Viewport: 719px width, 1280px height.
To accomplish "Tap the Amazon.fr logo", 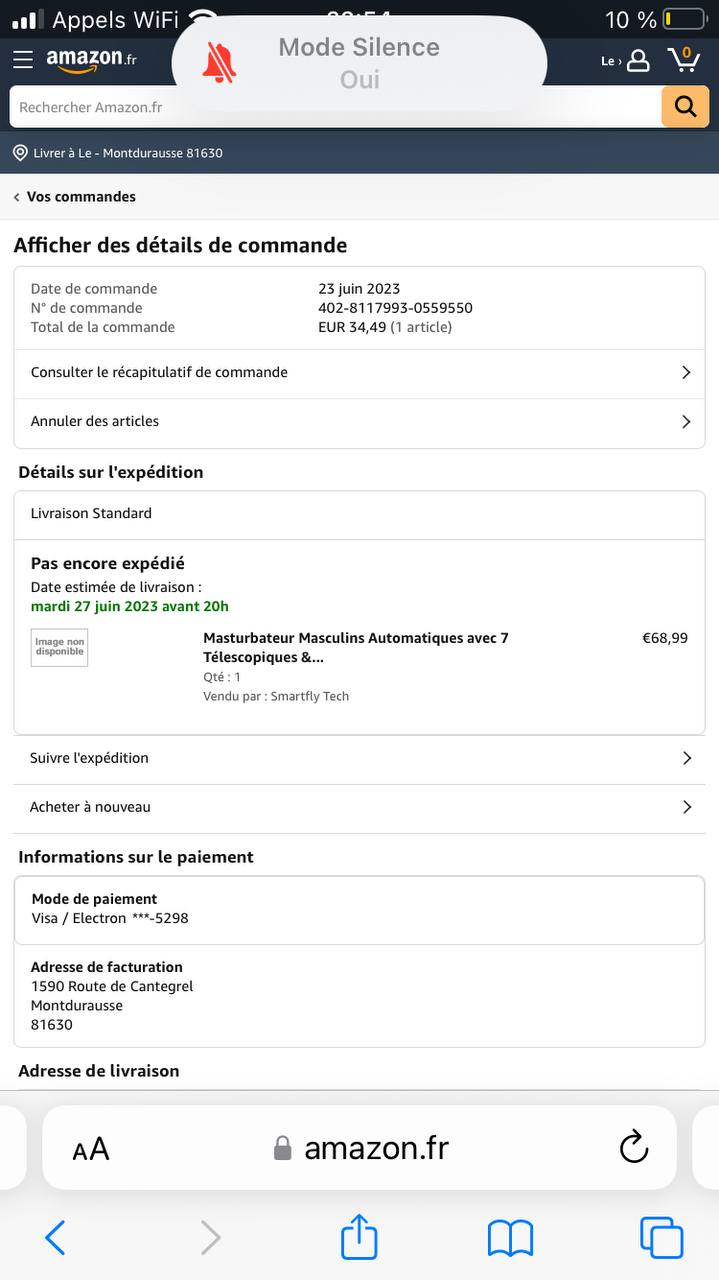I will coord(91,60).
